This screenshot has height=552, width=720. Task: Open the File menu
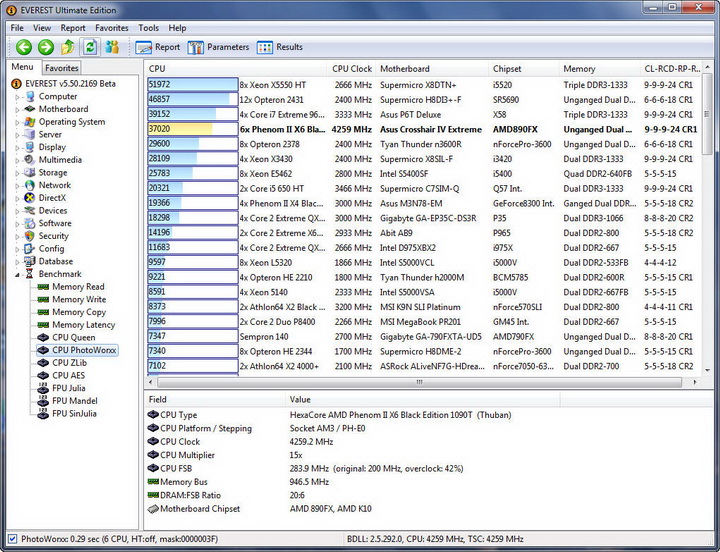tap(17, 28)
